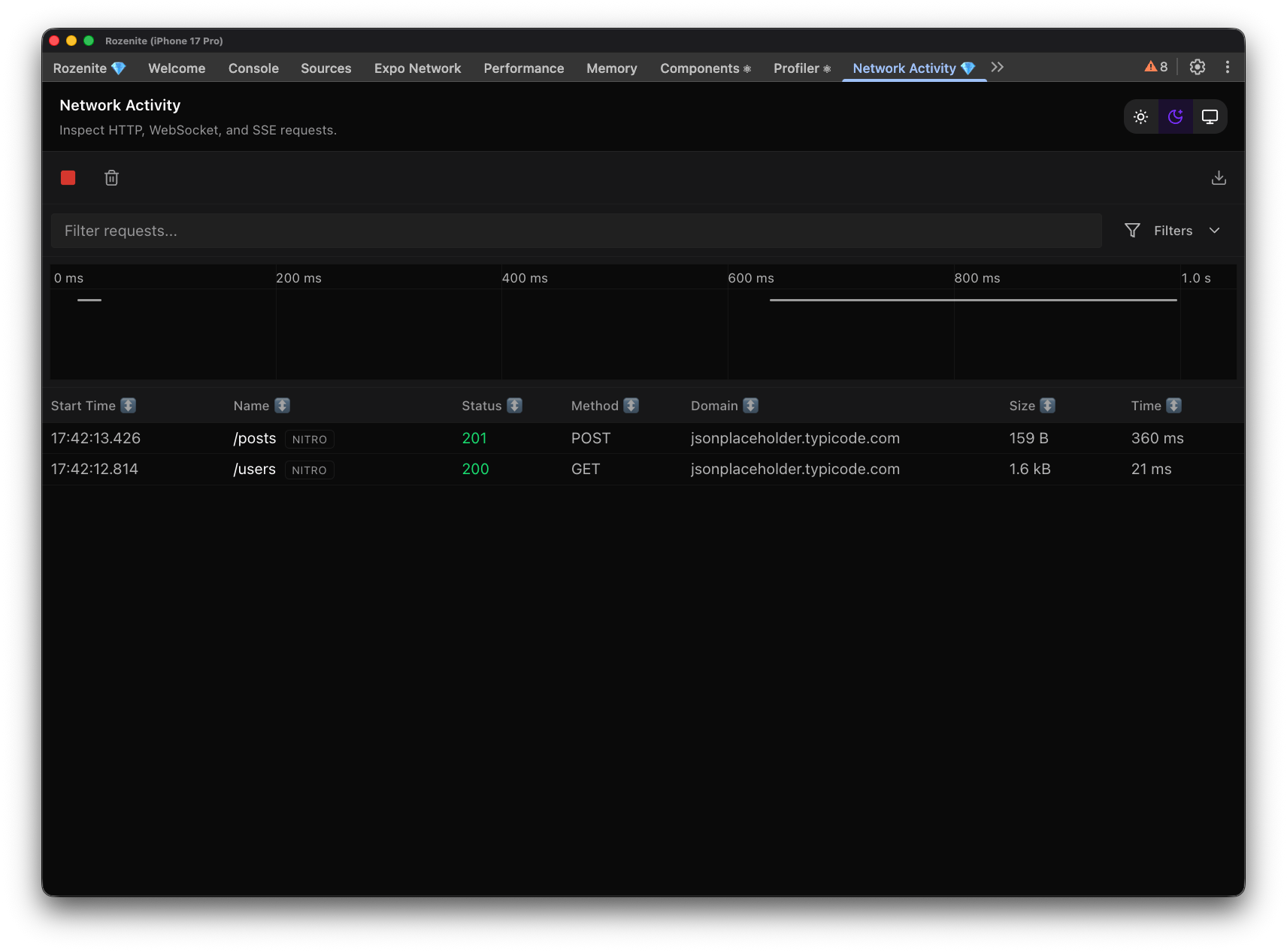Choose system theme monitor icon
Image resolution: width=1287 pixels, height=952 pixels.
click(1210, 117)
